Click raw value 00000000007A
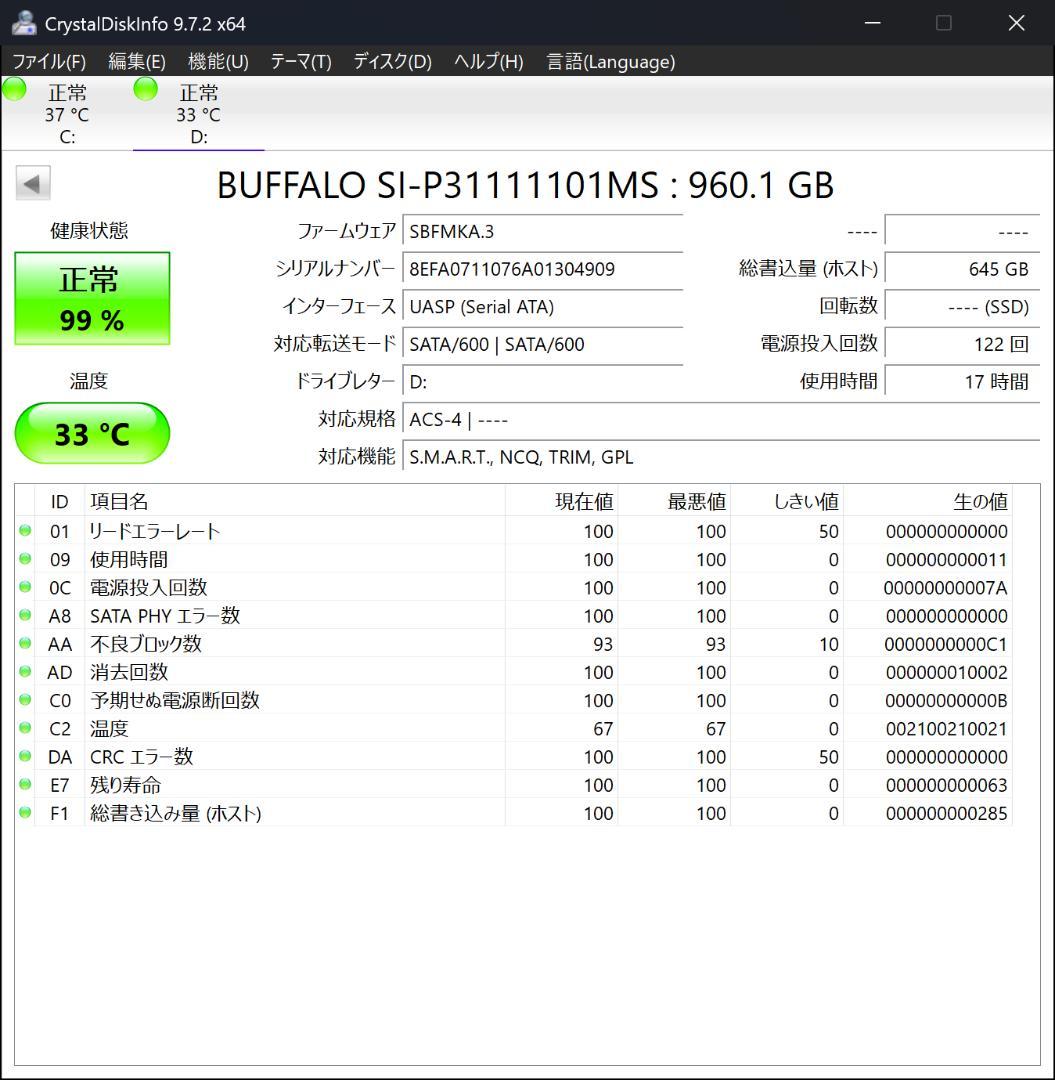The image size is (1055, 1080). [x=946, y=588]
